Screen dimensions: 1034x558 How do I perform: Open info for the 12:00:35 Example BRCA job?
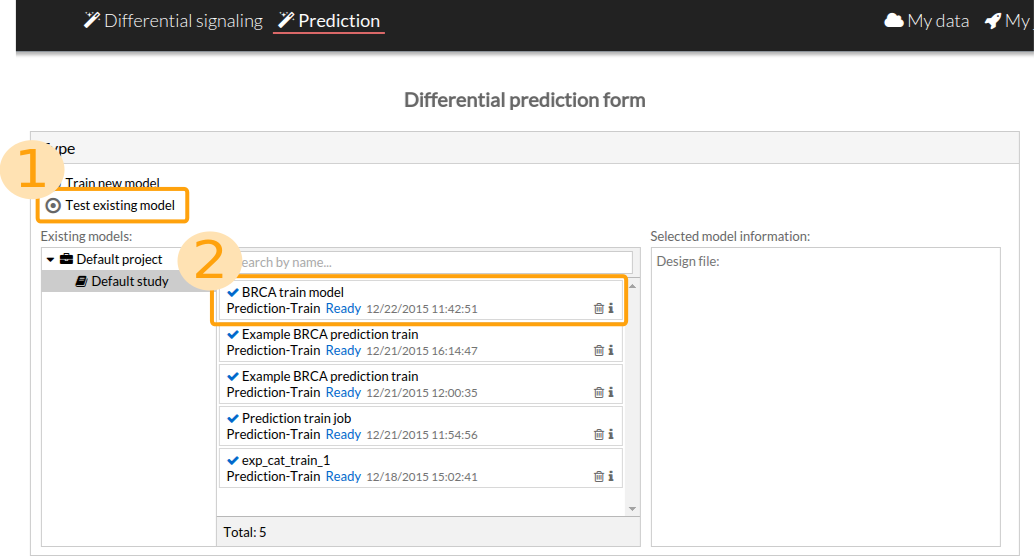coord(610,393)
